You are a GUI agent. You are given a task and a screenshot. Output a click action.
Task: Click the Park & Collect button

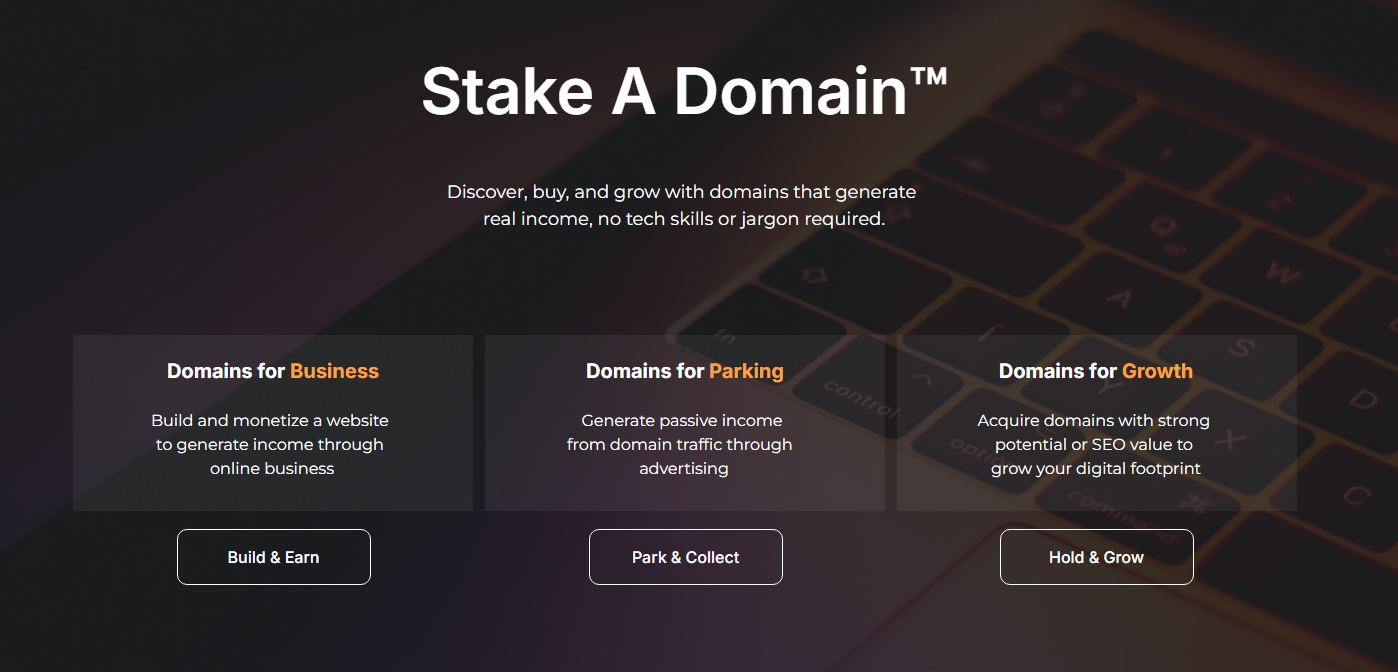(x=685, y=557)
